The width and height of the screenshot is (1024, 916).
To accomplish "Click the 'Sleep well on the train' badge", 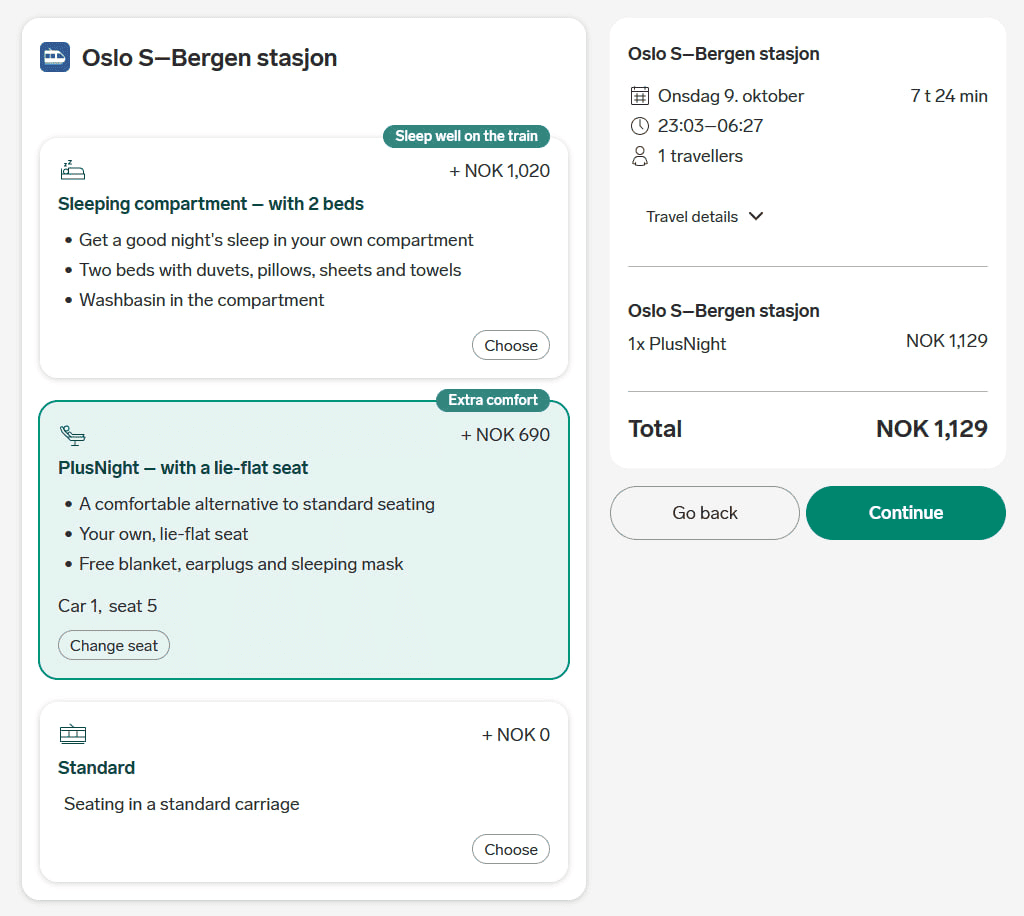I will 466,136.
